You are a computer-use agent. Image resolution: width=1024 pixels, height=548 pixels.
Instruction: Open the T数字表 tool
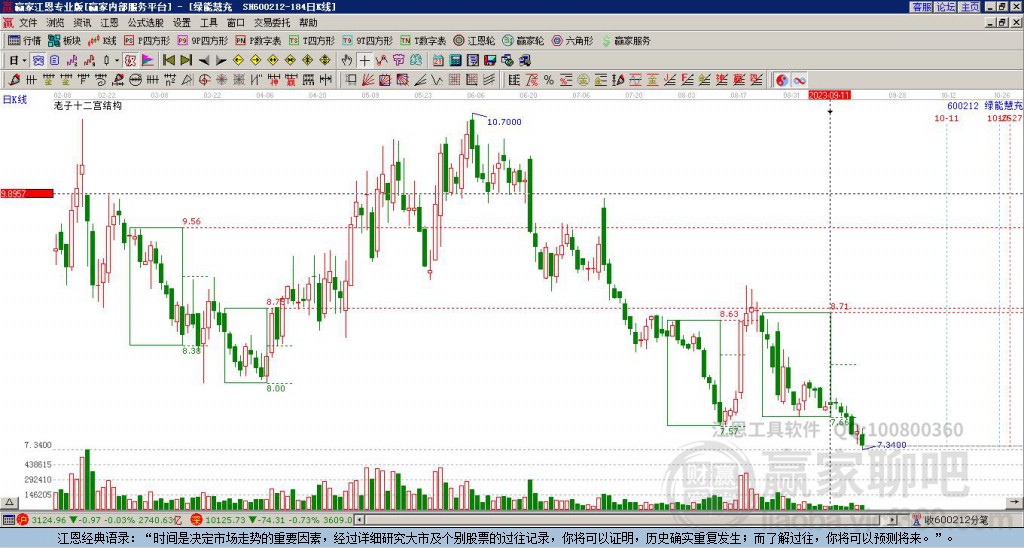(423, 40)
